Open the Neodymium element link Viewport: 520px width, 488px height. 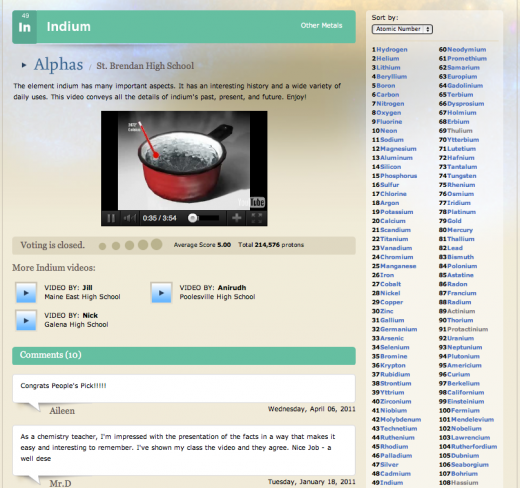click(x=467, y=49)
